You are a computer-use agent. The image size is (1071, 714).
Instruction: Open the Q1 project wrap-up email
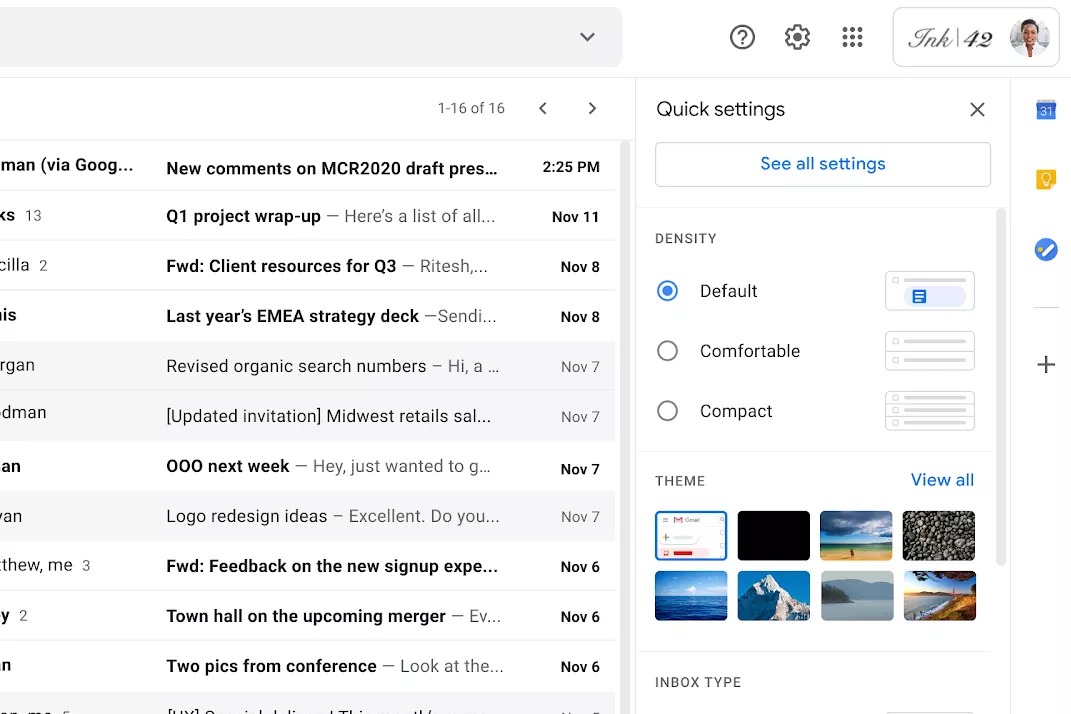point(330,216)
